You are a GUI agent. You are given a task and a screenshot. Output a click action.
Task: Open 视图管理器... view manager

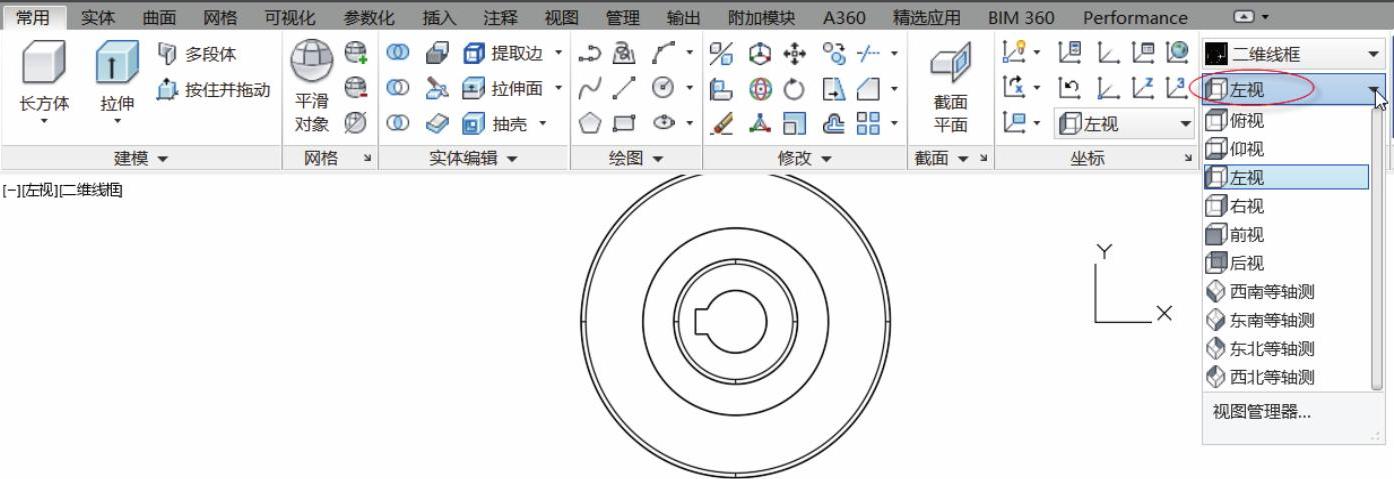tap(1261, 411)
